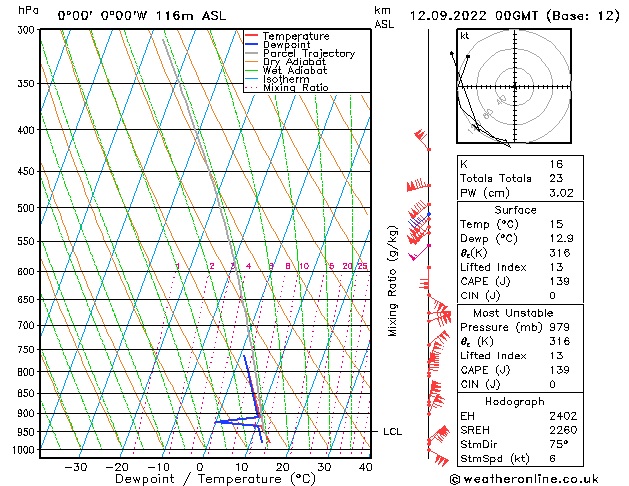The width and height of the screenshot is (629, 486).
Task: Click the '300' pressure level label
Action: (27, 30)
